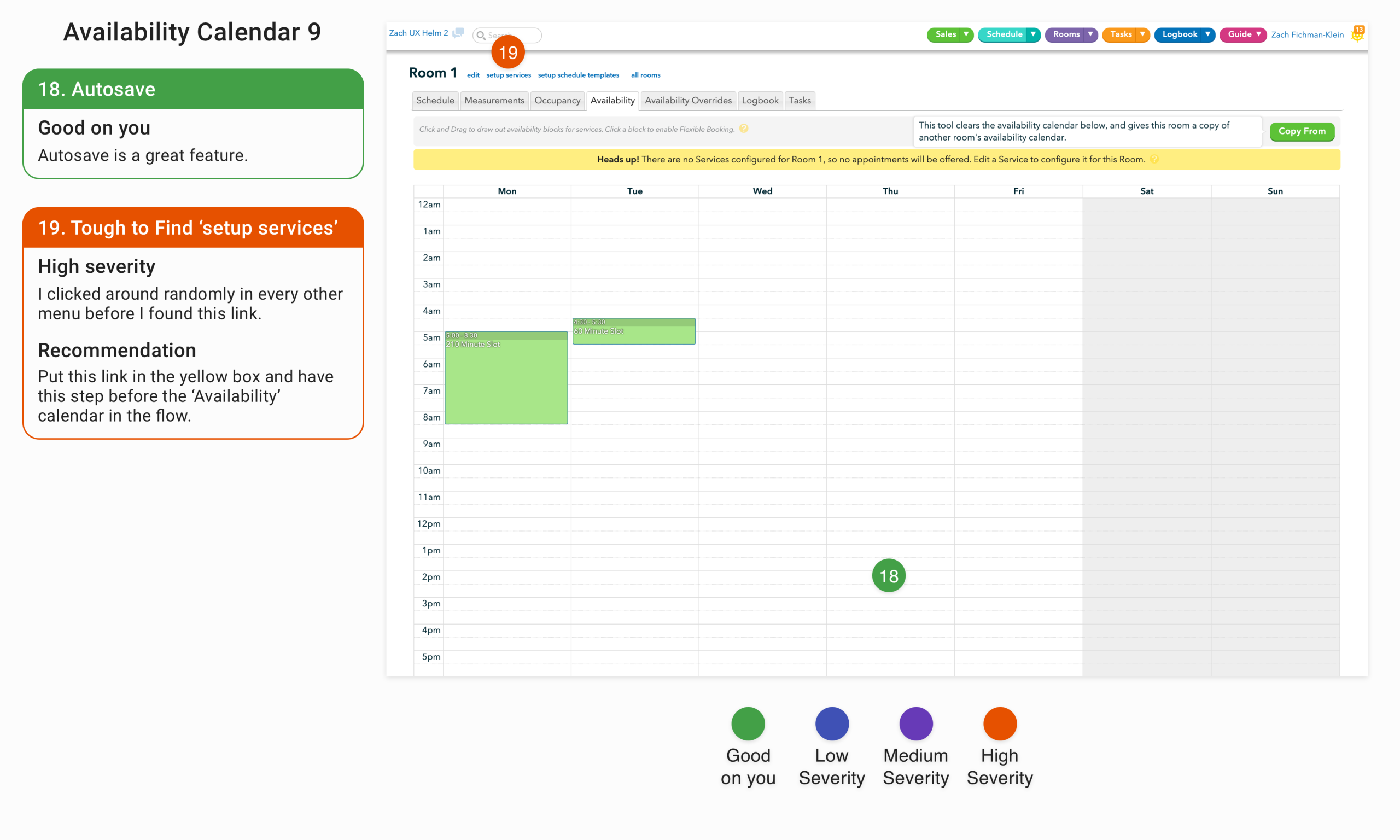Viewport: 1400px width, 840px height.
Task: Expand the Guide dropdown arrow
Action: [1258, 34]
